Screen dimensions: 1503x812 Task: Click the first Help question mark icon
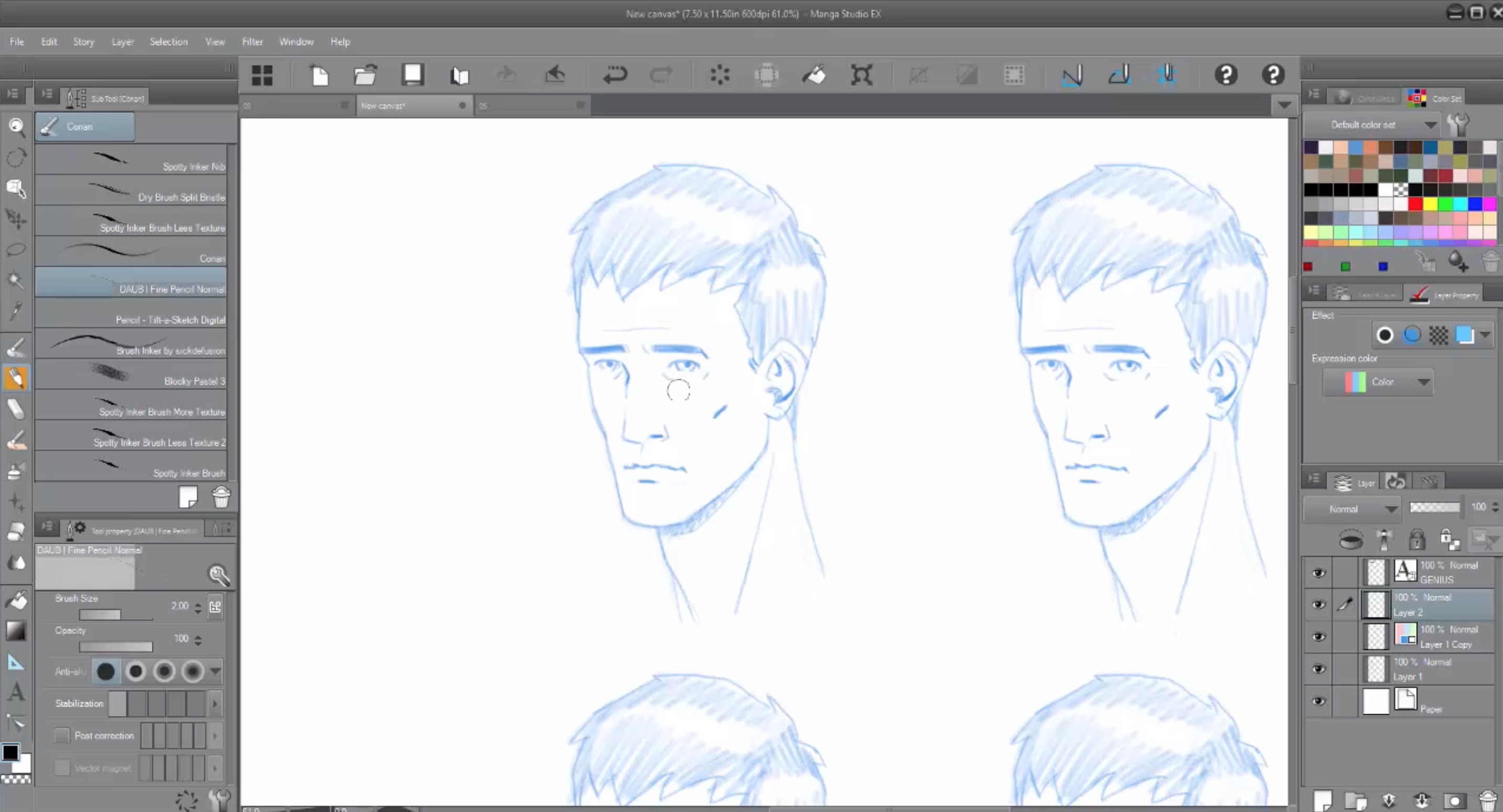click(x=1226, y=75)
